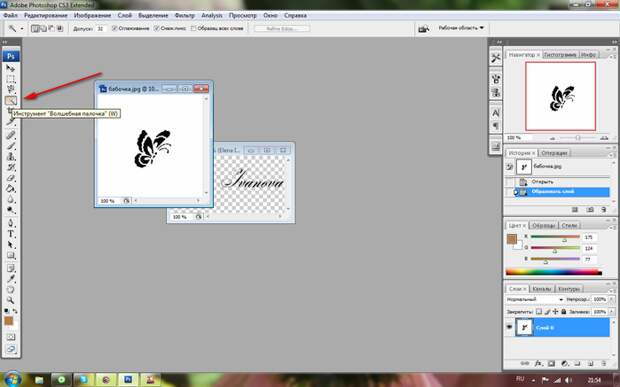Select the Path Selection tool
This screenshot has width=620, height=387.
click(10, 245)
